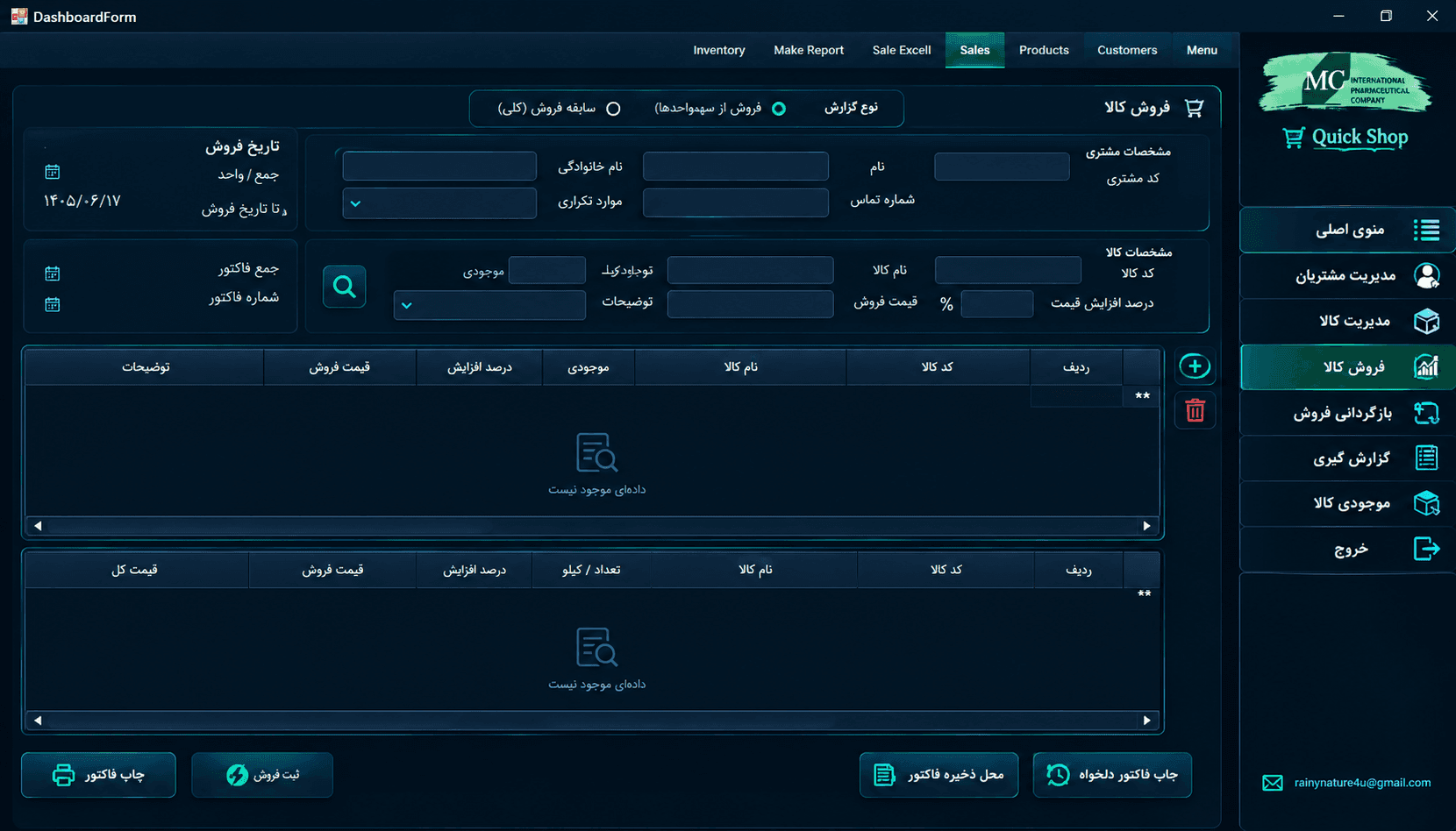Click upper table scrollbar right arrow
Screen dimensions: 1456x831
1146,526
